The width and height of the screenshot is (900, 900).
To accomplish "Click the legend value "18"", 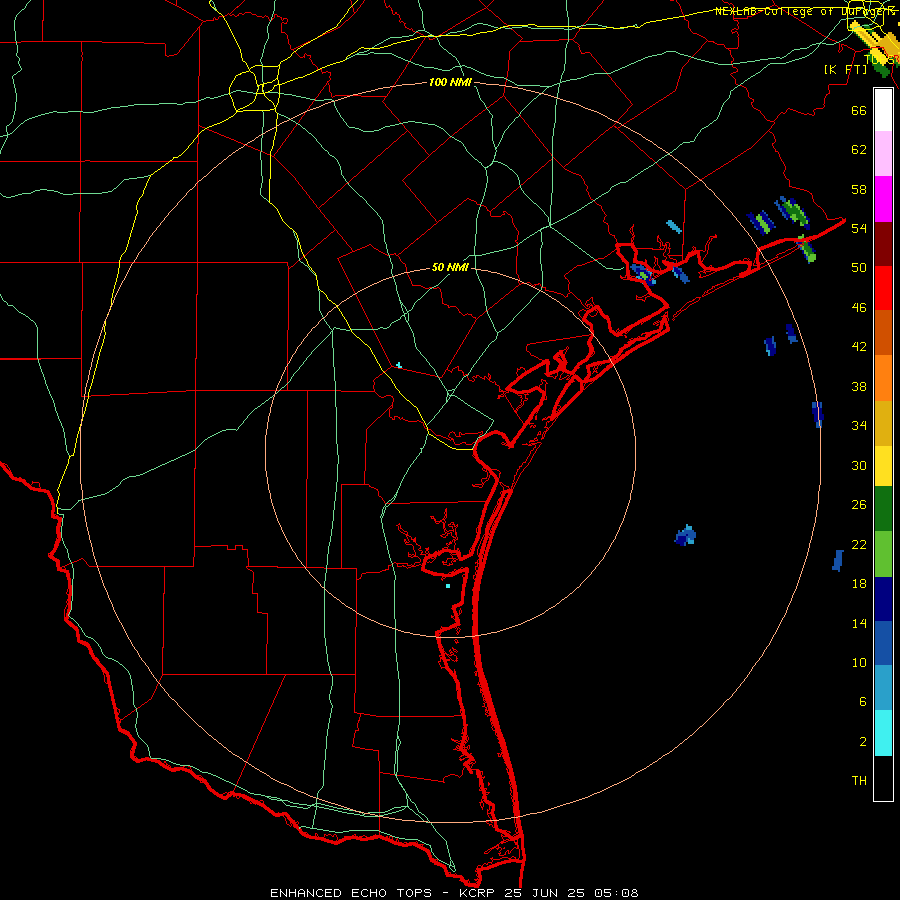I will (x=859, y=584).
